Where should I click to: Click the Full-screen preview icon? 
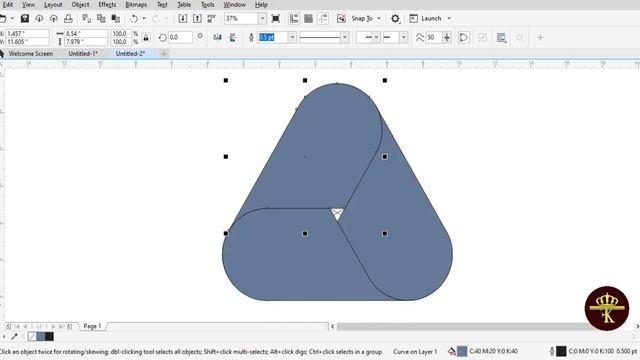[276, 18]
